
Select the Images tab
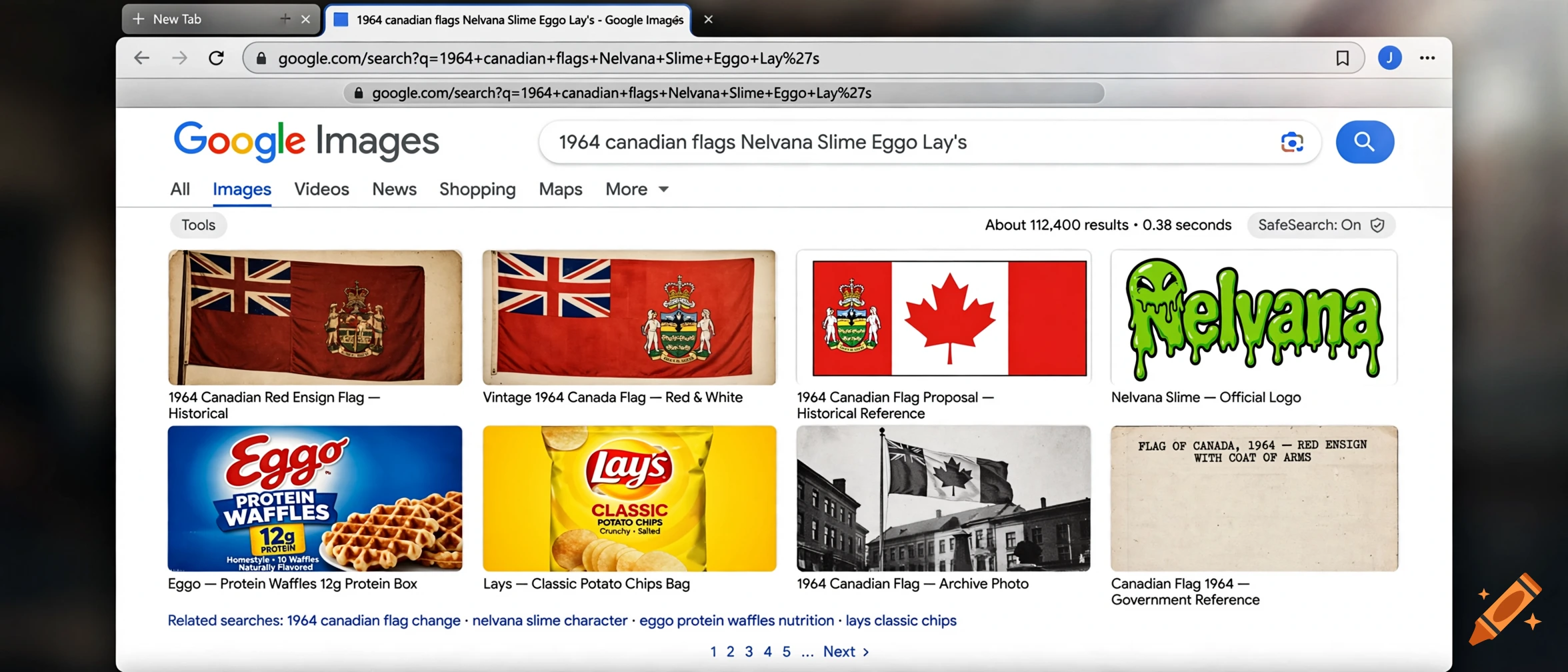(x=241, y=189)
